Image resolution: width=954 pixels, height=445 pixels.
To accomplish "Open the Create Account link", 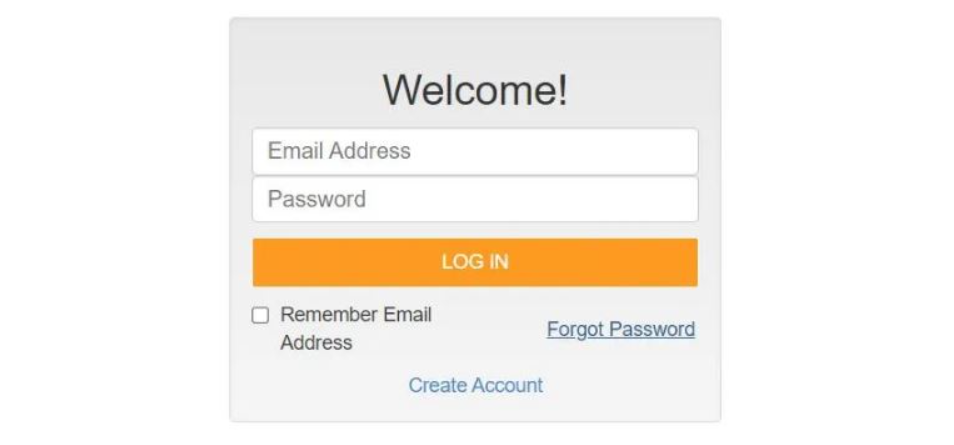I will click(x=476, y=385).
